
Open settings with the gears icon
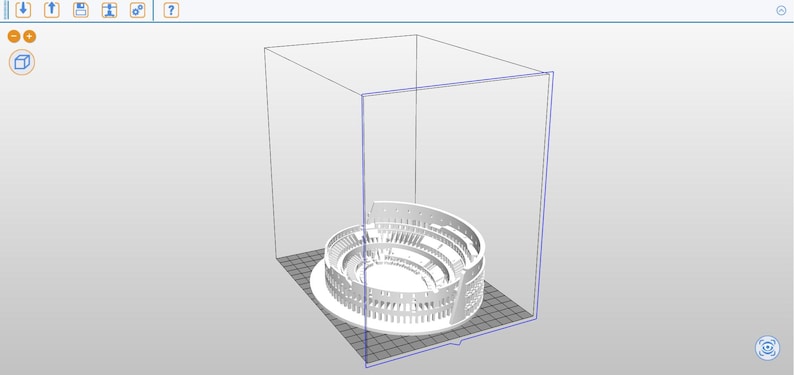(x=137, y=10)
